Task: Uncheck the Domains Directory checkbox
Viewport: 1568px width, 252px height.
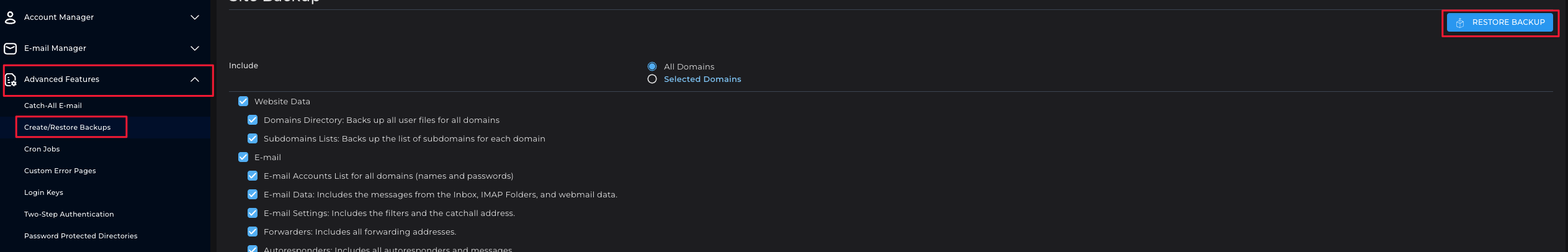Action: tap(253, 120)
